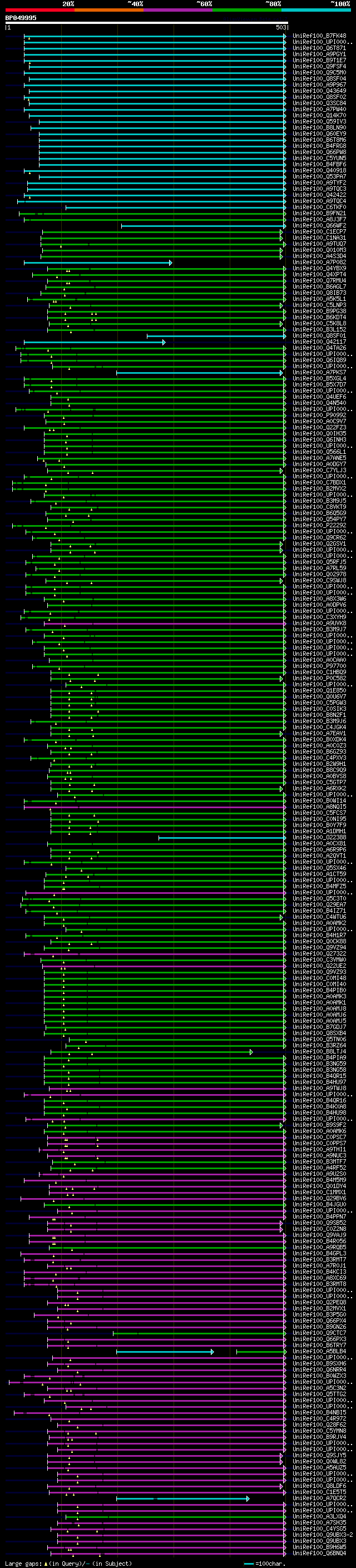Select hit UniRef100_Q42117
This screenshot has height=1568, width=356.
(x=319, y=342)
